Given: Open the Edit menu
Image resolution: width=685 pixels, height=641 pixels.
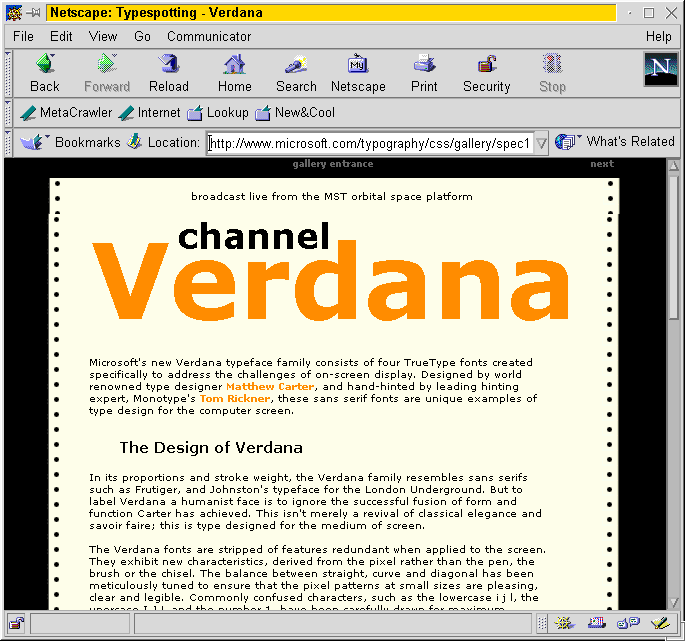Looking at the screenshot, I should point(61,36).
